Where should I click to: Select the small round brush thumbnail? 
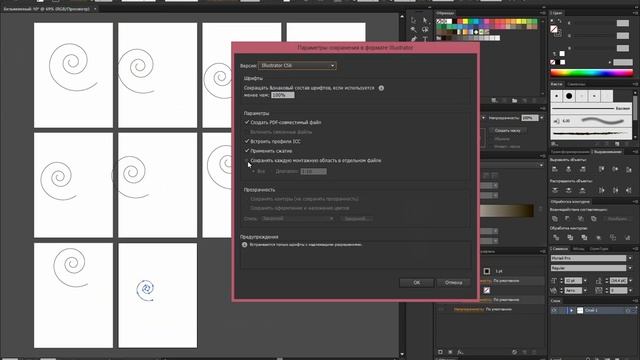click(557, 96)
